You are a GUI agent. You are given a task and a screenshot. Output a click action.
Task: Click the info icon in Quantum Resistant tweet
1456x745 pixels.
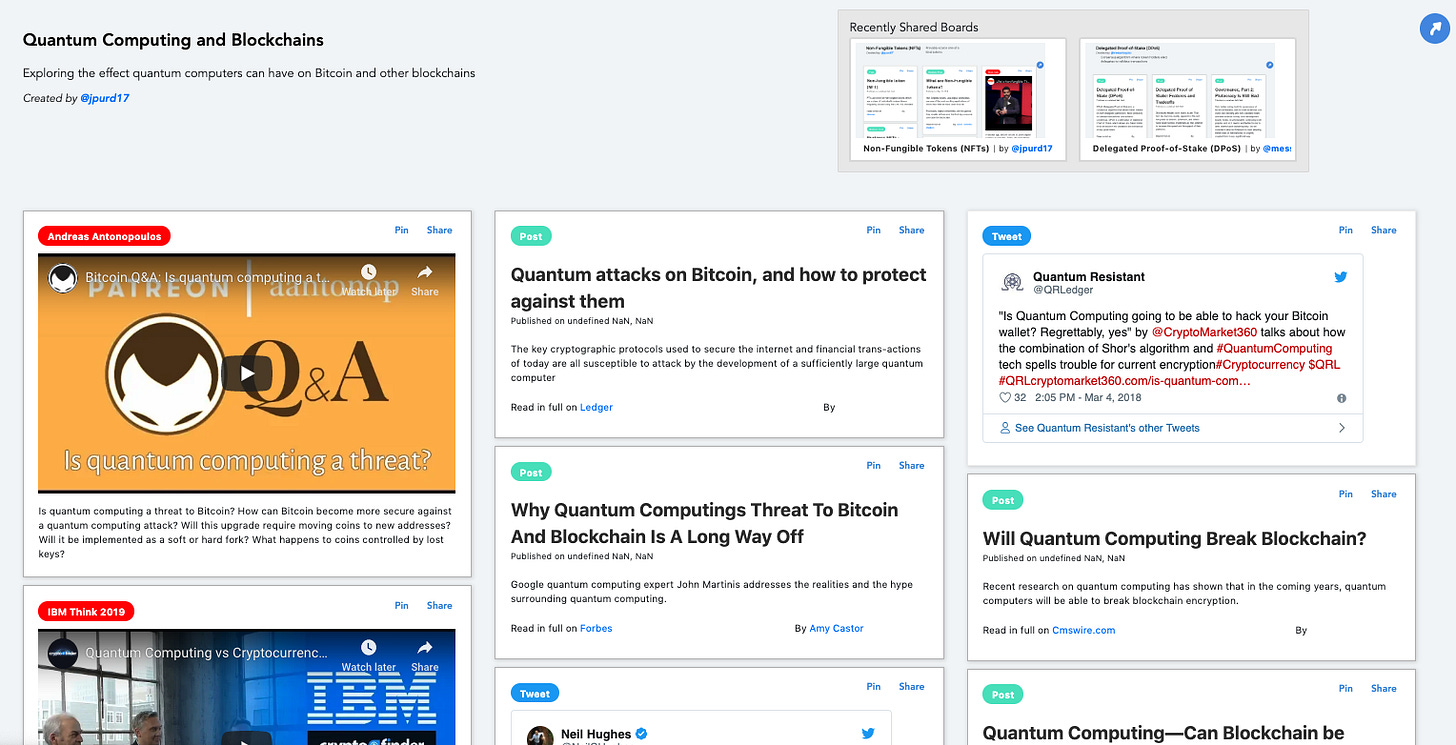click(x=1341, y=398)
